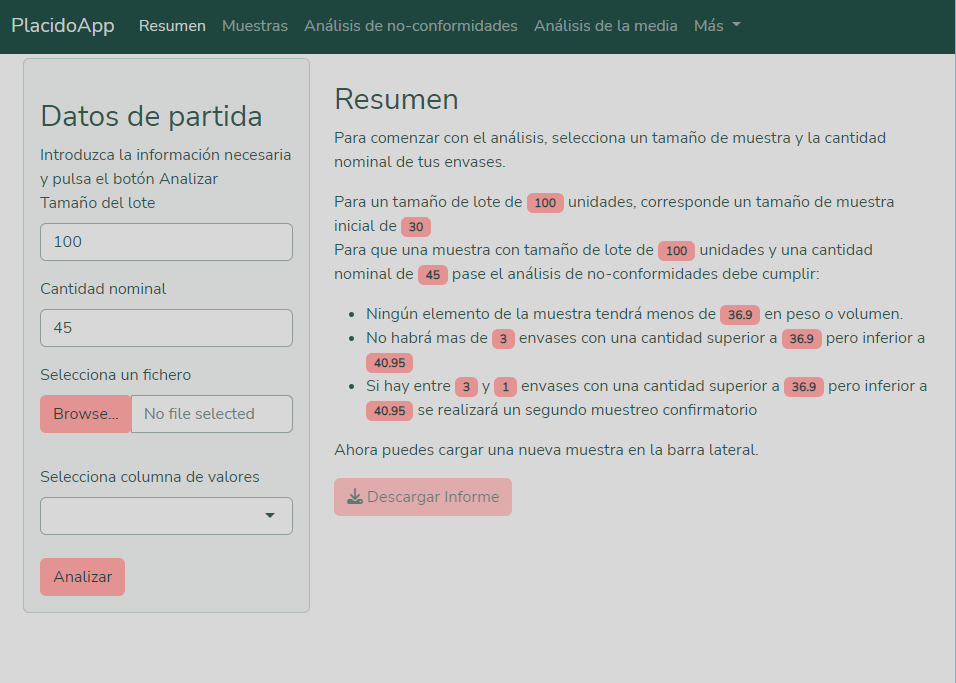956x683 pixels.
Task: Click the badge showing 1 in third bullet
Action: 505,387
